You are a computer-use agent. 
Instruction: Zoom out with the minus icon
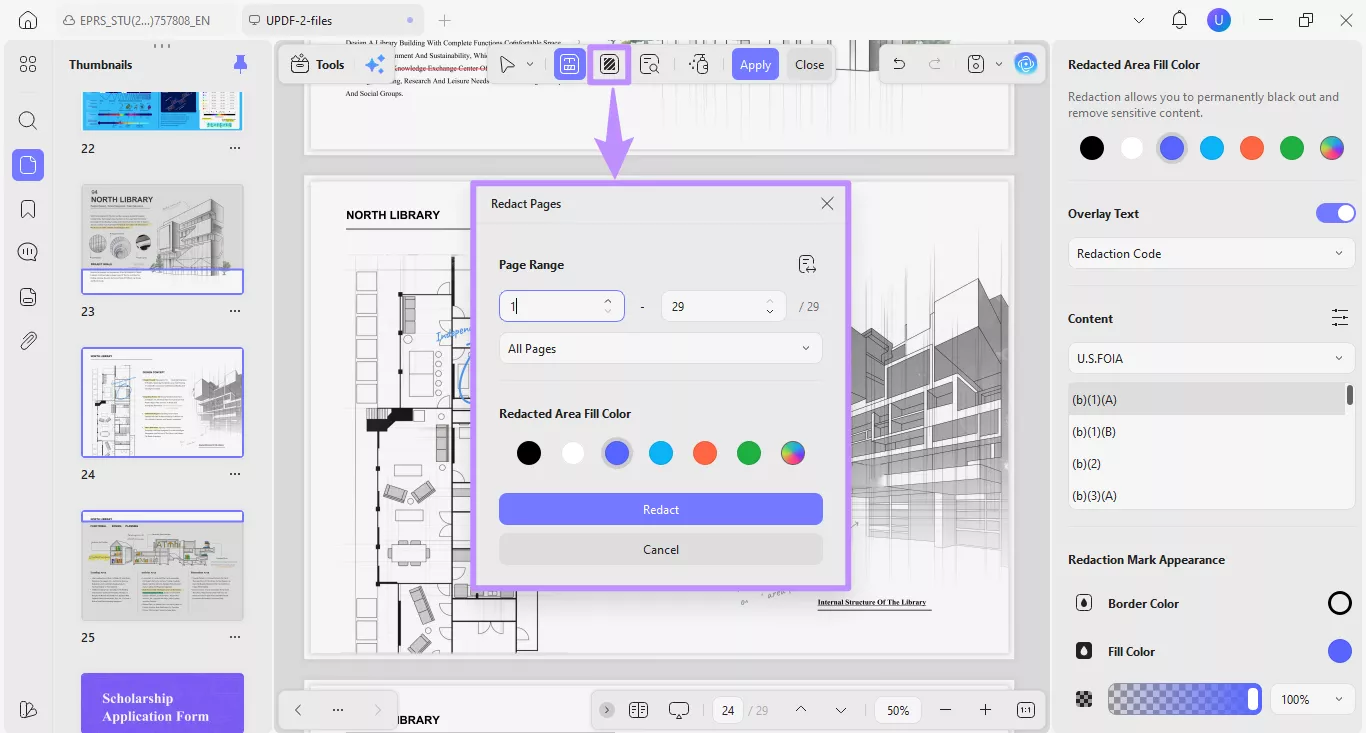click(x=945, y=710)
